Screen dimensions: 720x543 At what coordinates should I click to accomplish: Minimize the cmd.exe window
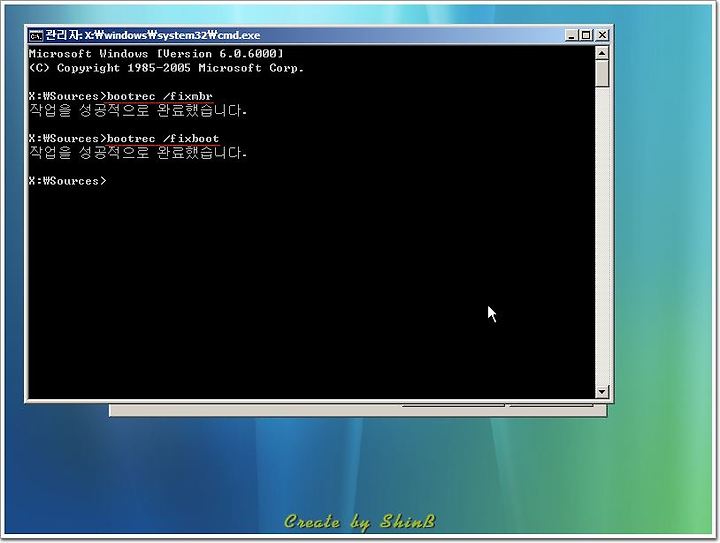[571, 35]
